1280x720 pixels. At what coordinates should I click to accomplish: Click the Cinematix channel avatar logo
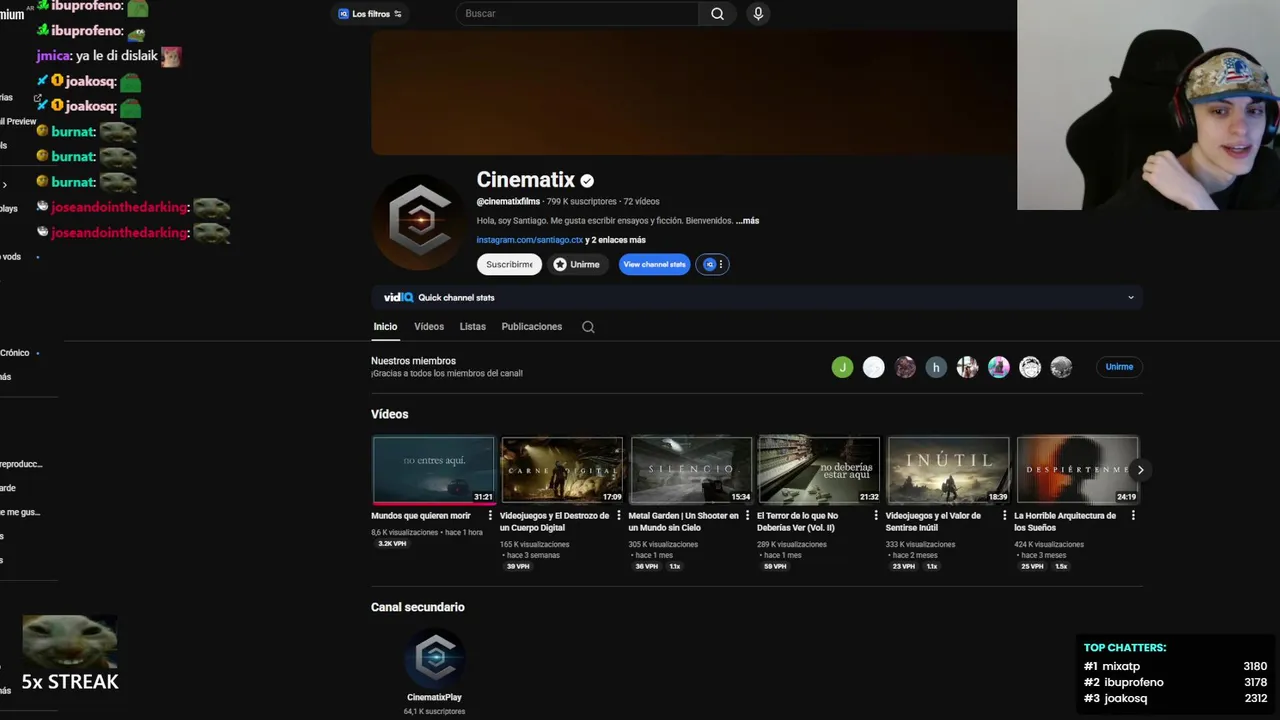click(x=419, y=222)
